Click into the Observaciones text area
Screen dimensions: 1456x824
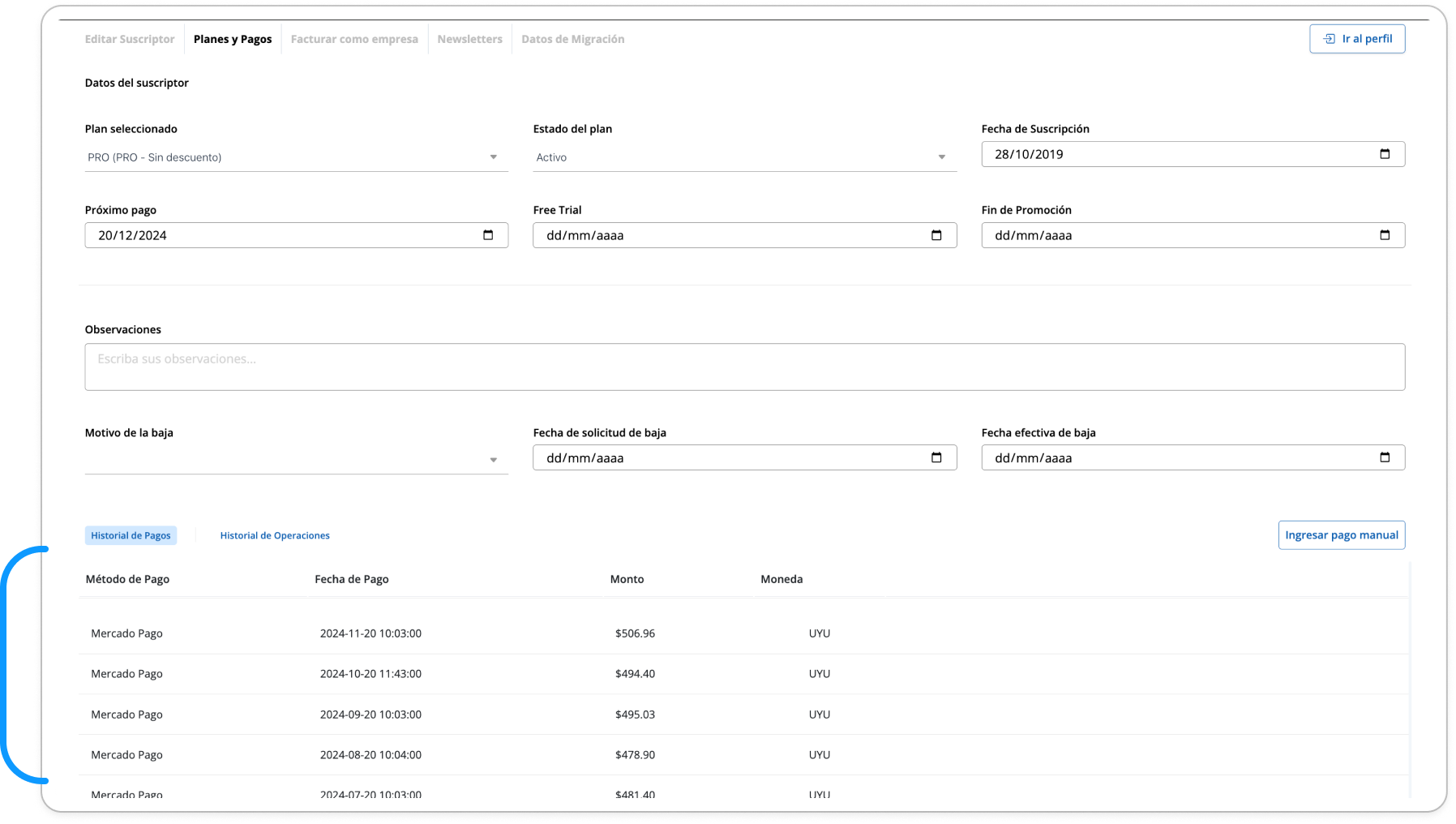click(744, 367)
